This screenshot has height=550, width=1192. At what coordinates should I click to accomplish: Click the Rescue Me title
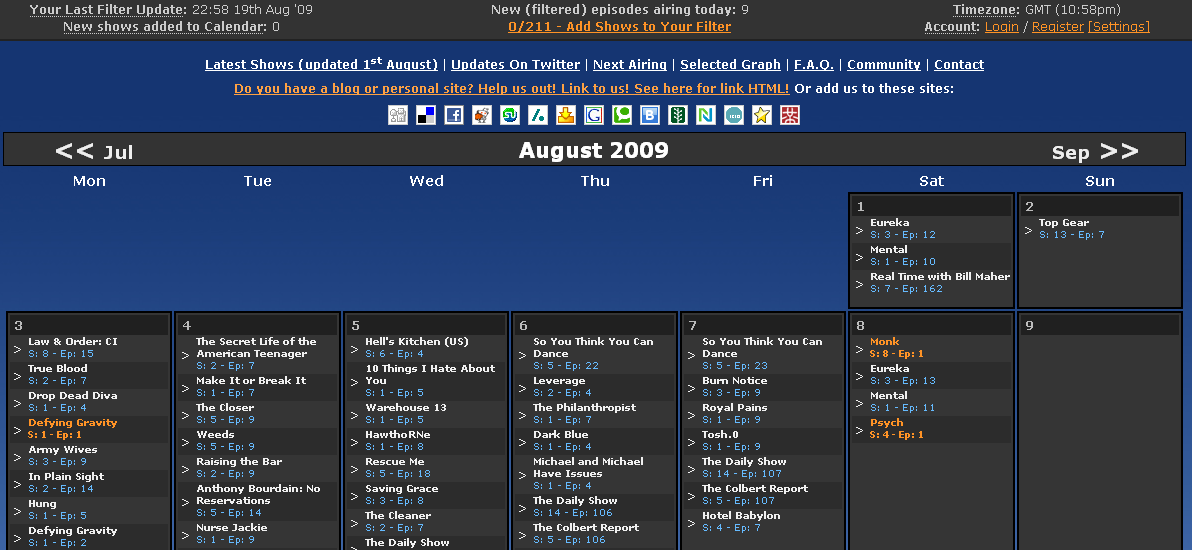pos(395,462)
